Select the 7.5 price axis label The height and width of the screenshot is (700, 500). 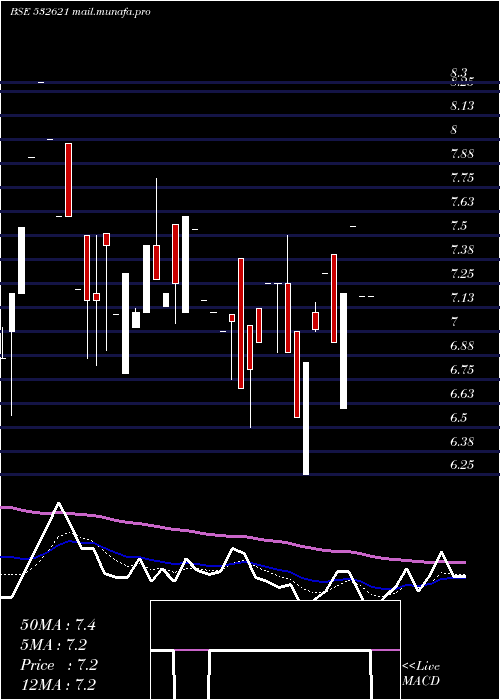[459, 225]
